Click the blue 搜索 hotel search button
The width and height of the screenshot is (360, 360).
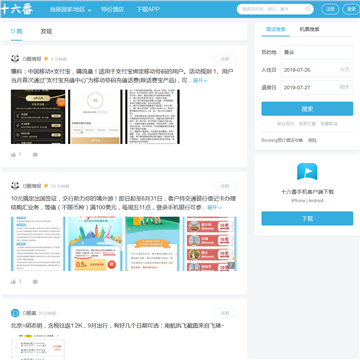tap(307, 109)
